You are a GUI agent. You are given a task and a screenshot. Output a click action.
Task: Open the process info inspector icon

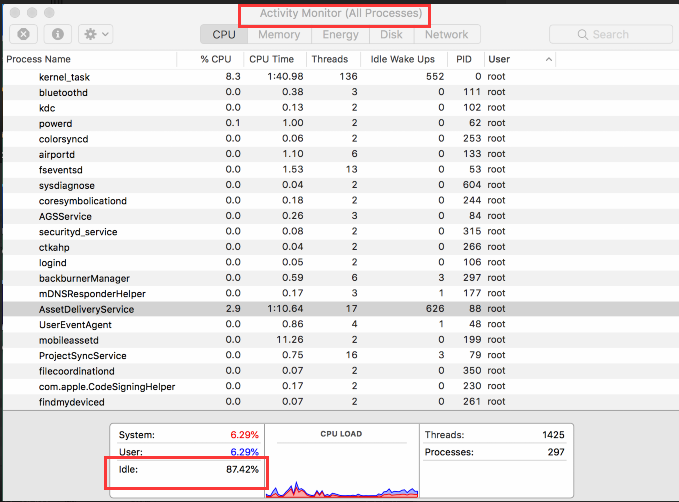point(58,34)
